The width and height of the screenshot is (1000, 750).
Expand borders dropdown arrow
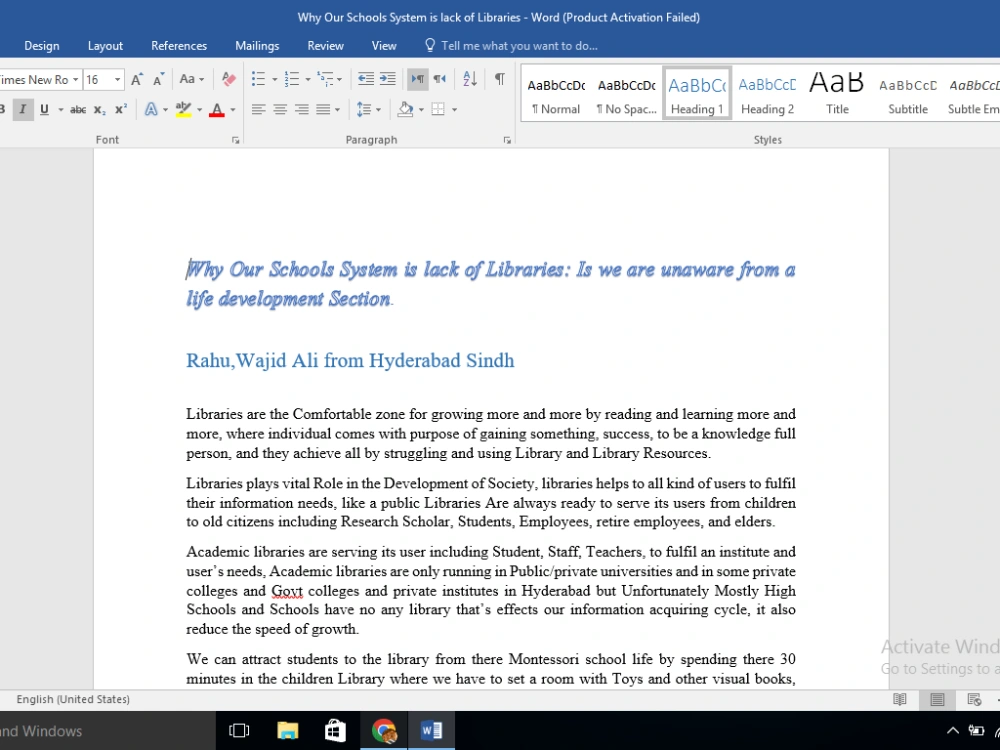pyautogui.click(x=454, y=110)
